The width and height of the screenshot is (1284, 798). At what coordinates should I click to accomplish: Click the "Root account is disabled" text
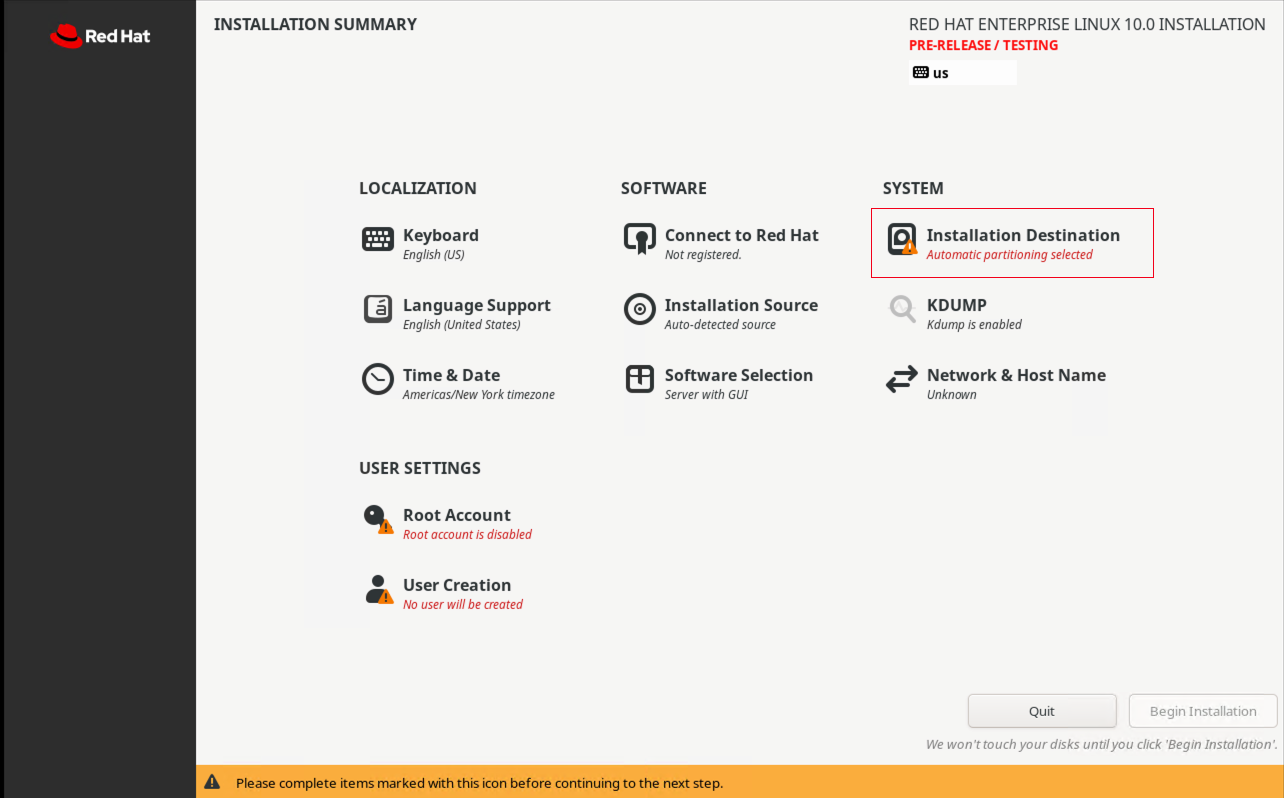[x=467, y=535]
